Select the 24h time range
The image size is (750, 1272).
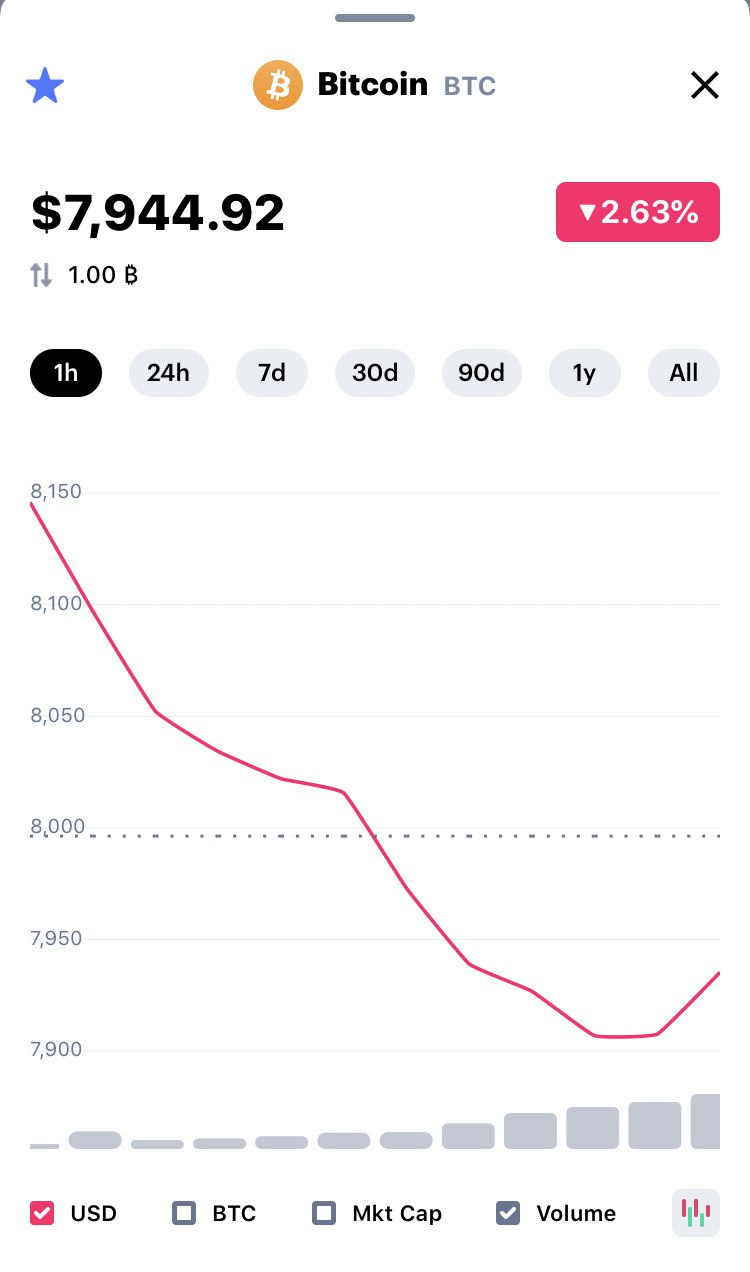[168, 373]
